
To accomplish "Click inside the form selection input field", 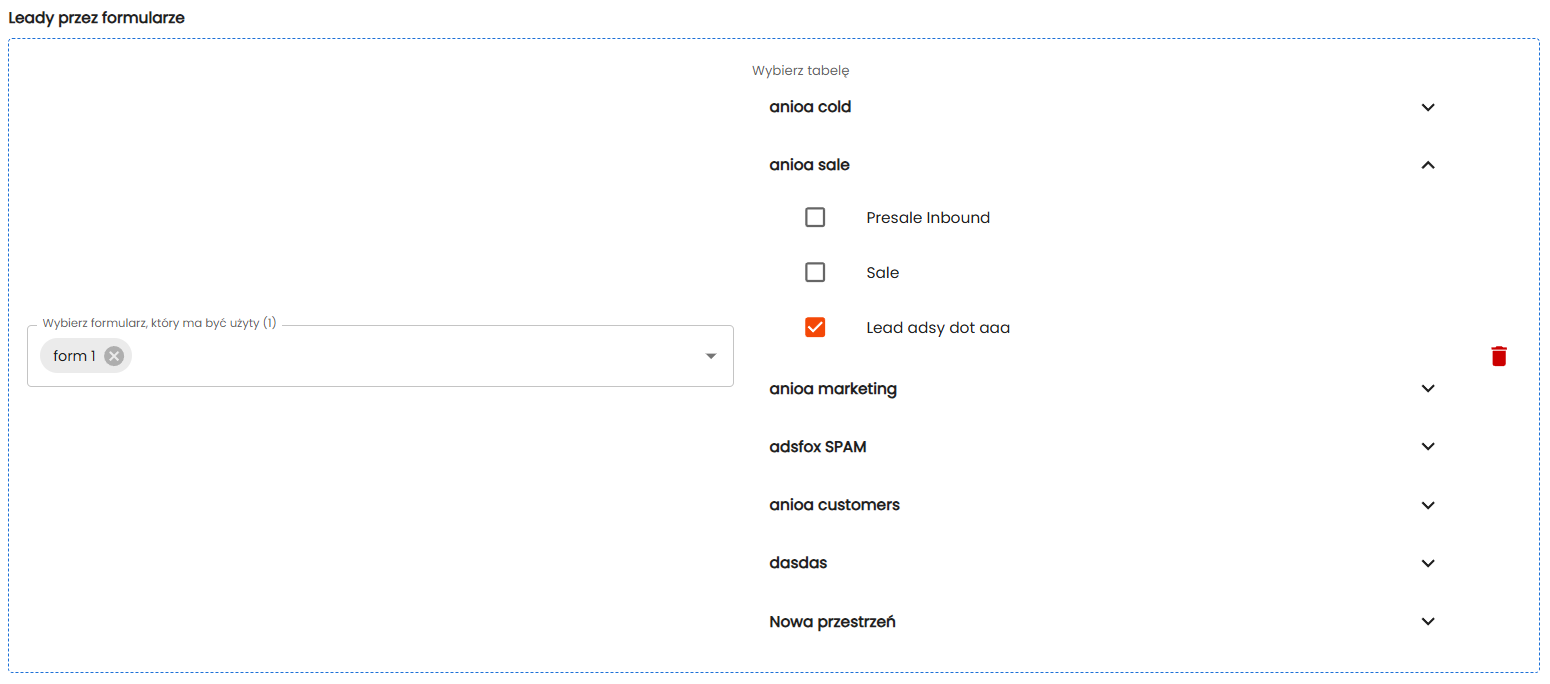I will [400, 356].
